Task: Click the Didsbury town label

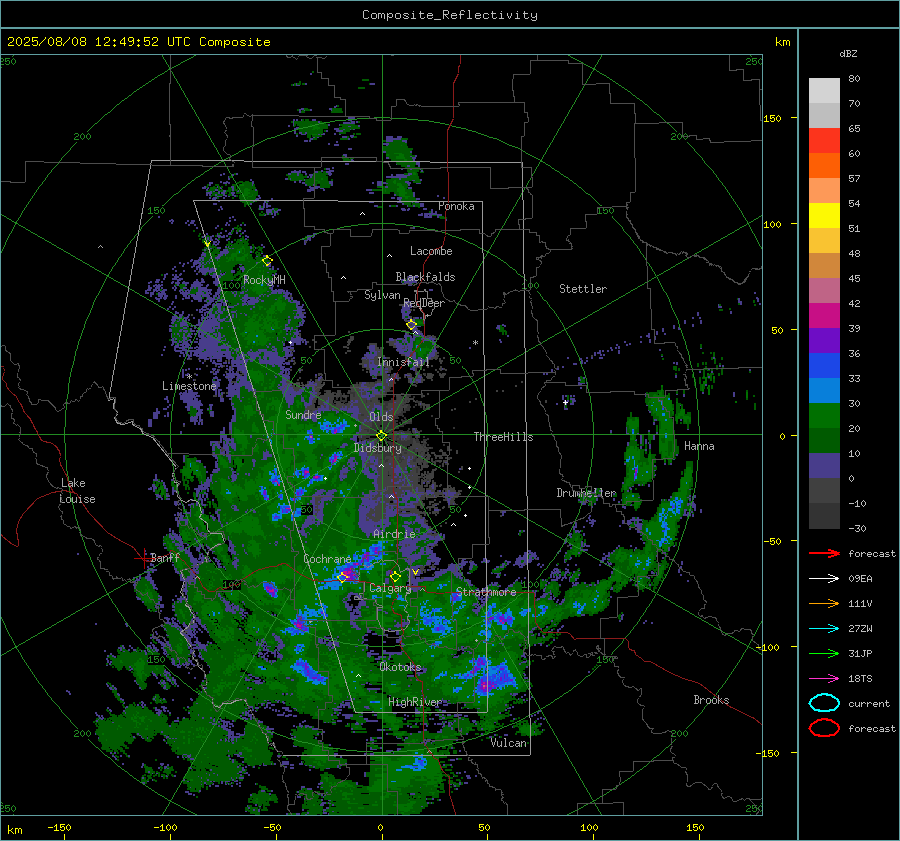Action: click(x=378, y=448)
